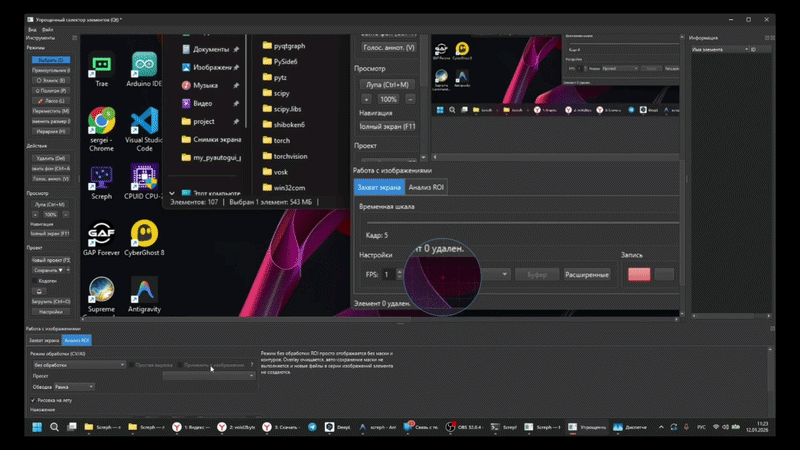
Task: Open the 'Файл' menu
Action: (x=48, y=30)
